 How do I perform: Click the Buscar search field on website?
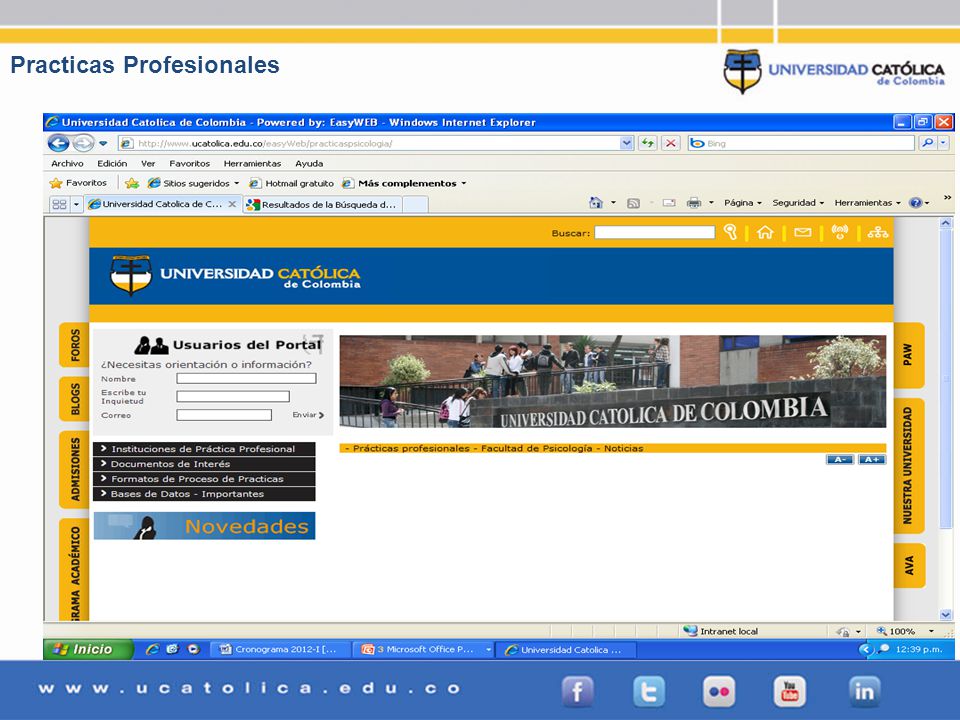[x=654, y=232]
